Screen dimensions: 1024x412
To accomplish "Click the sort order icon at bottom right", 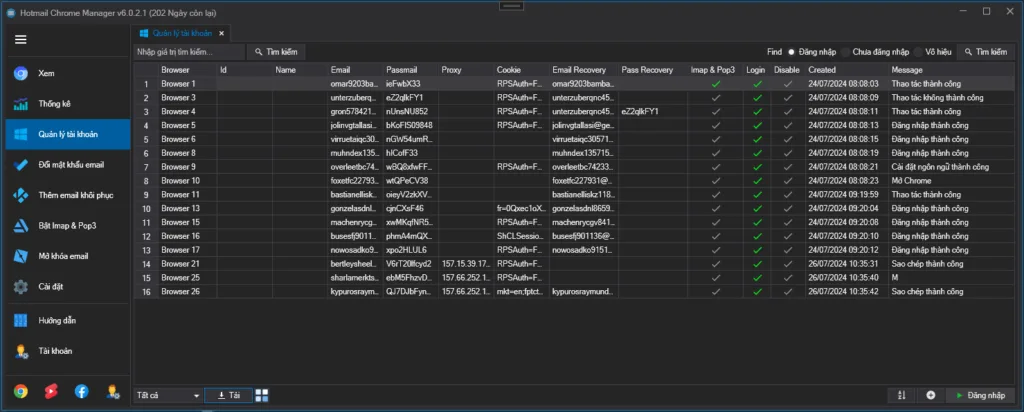I will (902, 395).
